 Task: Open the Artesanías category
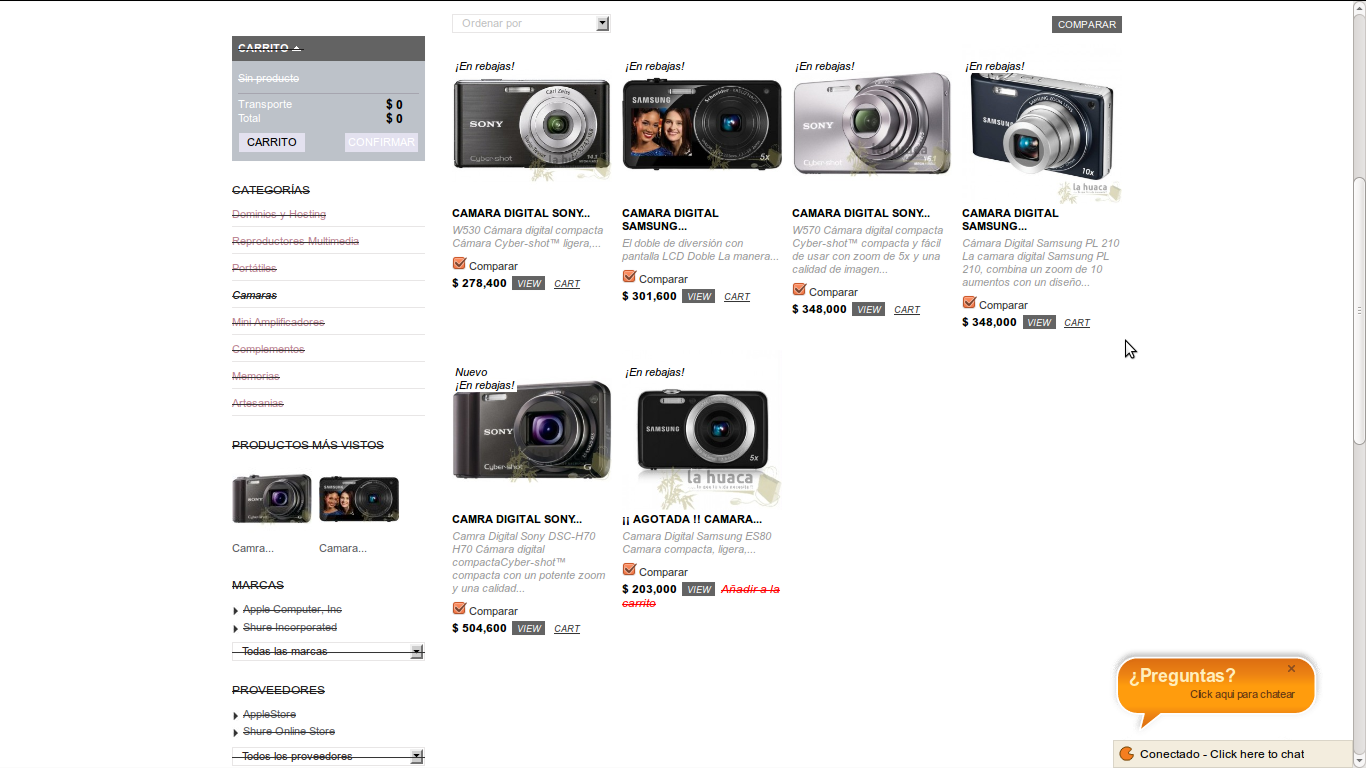258,404
